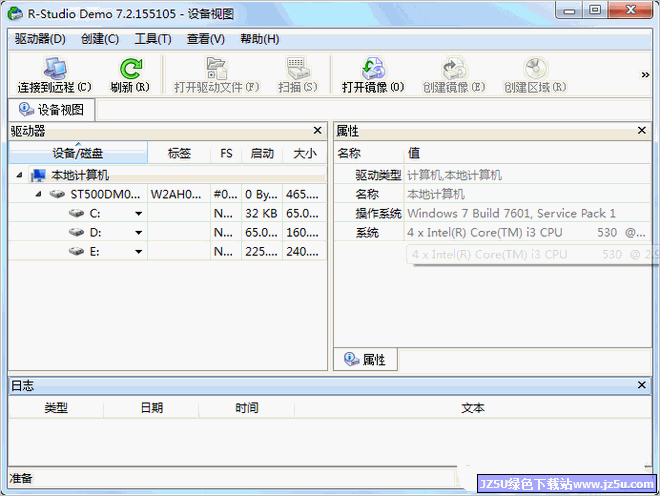
Task: Open the 帮助(H) menu
Action: coord(260,39)
